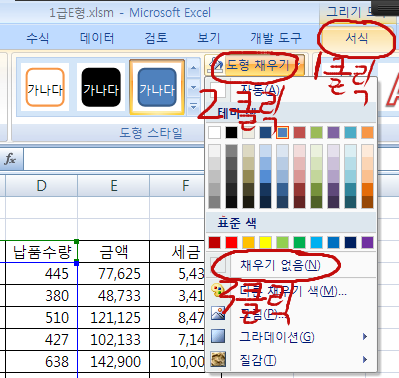Screen dimensions: 399x378
Task: Expand the full shape styles gallery
Action: (x=193, y=106)
